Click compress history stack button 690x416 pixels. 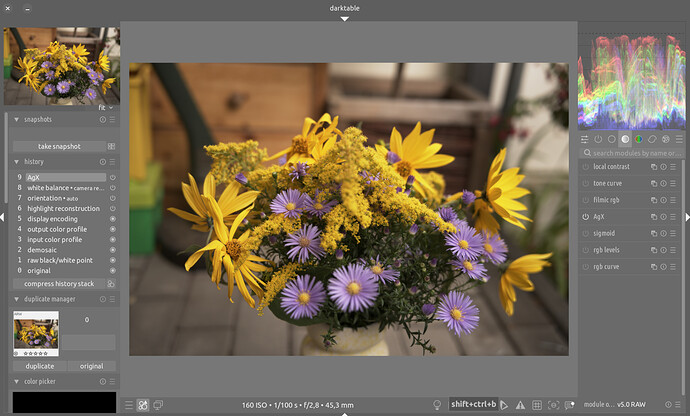pyautogui.click(x=59, y=284)
